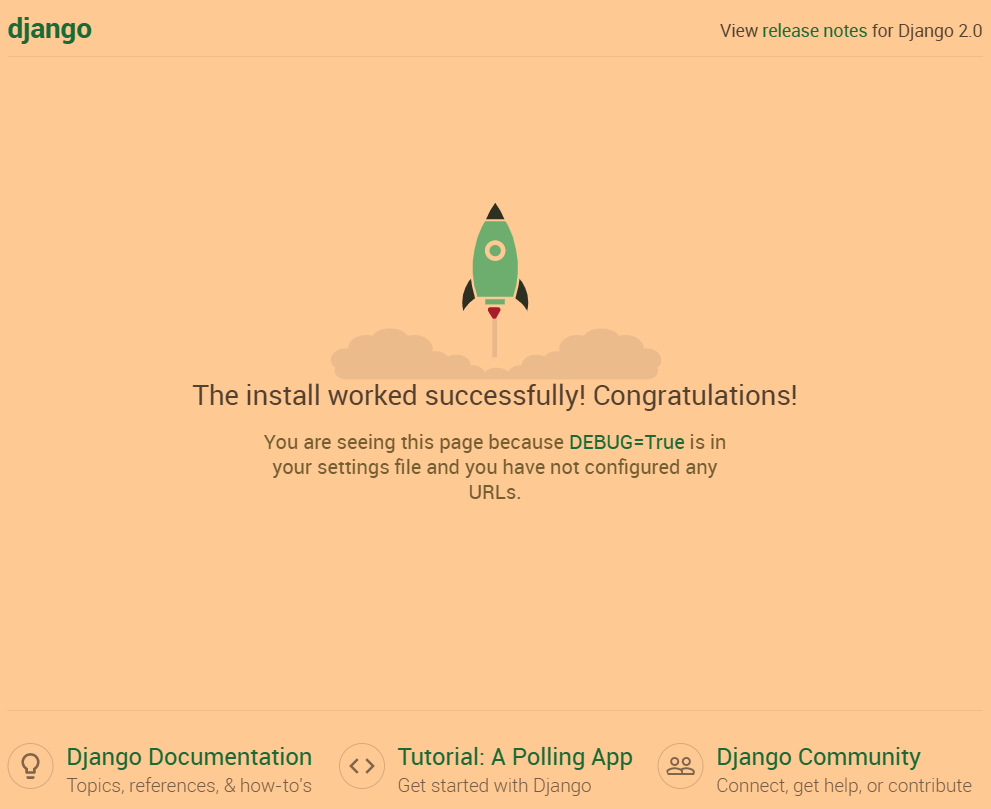The width and height of the screenshot is (991, 809).
Task: Click the lightbulb documentation icon
Action: click(x=30, y=766)
